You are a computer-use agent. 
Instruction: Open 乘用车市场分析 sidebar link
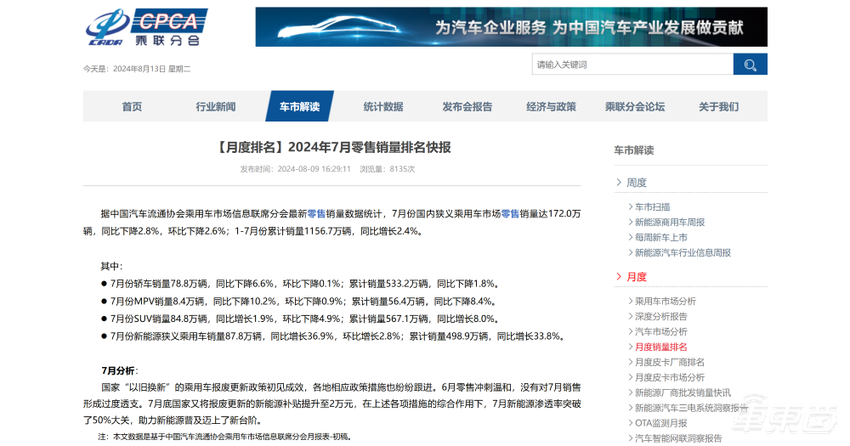point(665,301)
